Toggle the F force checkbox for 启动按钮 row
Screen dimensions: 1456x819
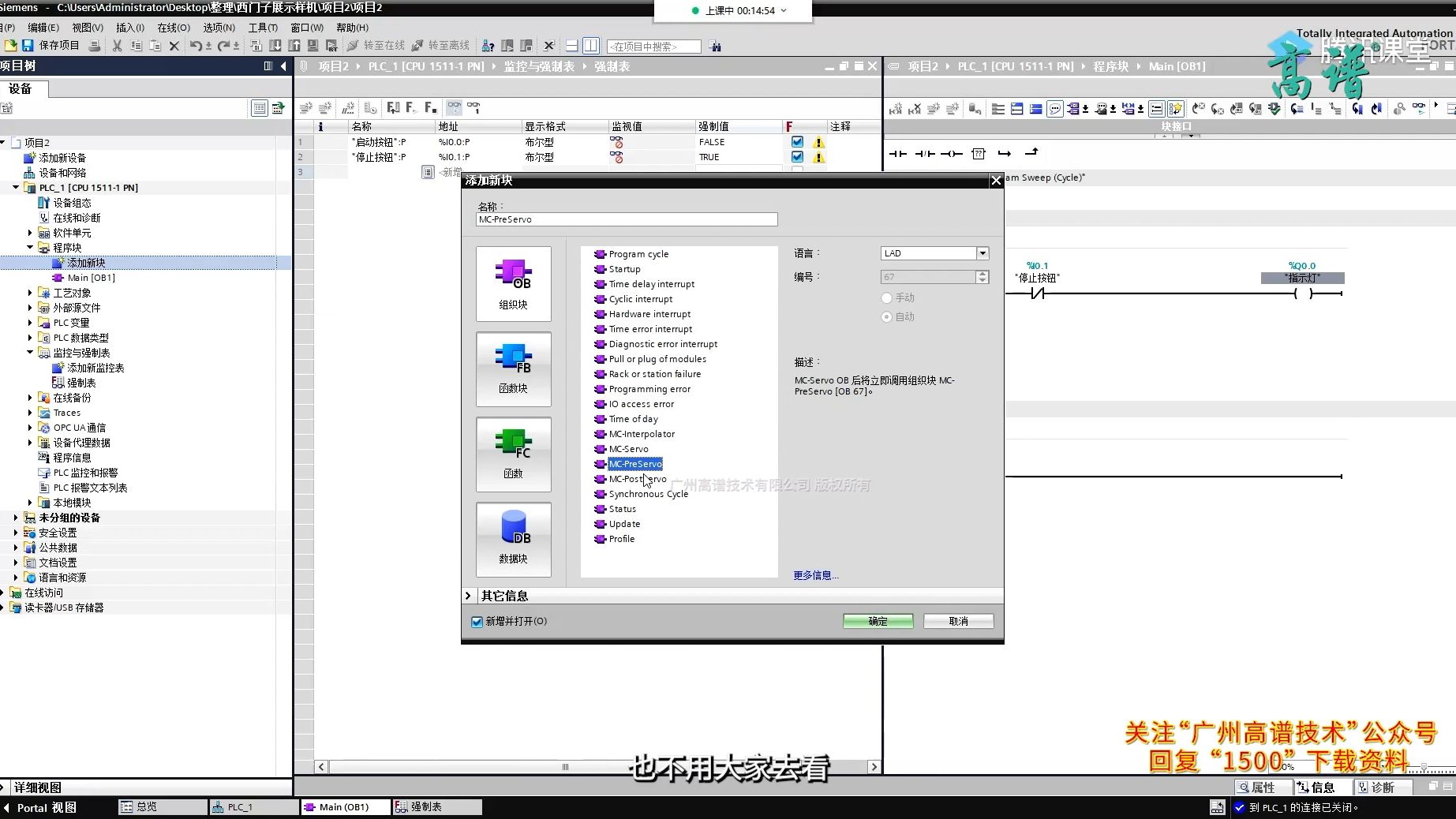click(797, 142)
